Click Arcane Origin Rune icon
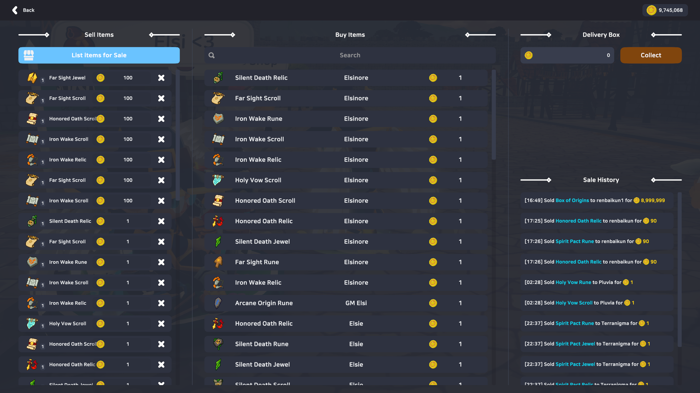 tap(218, 303)
